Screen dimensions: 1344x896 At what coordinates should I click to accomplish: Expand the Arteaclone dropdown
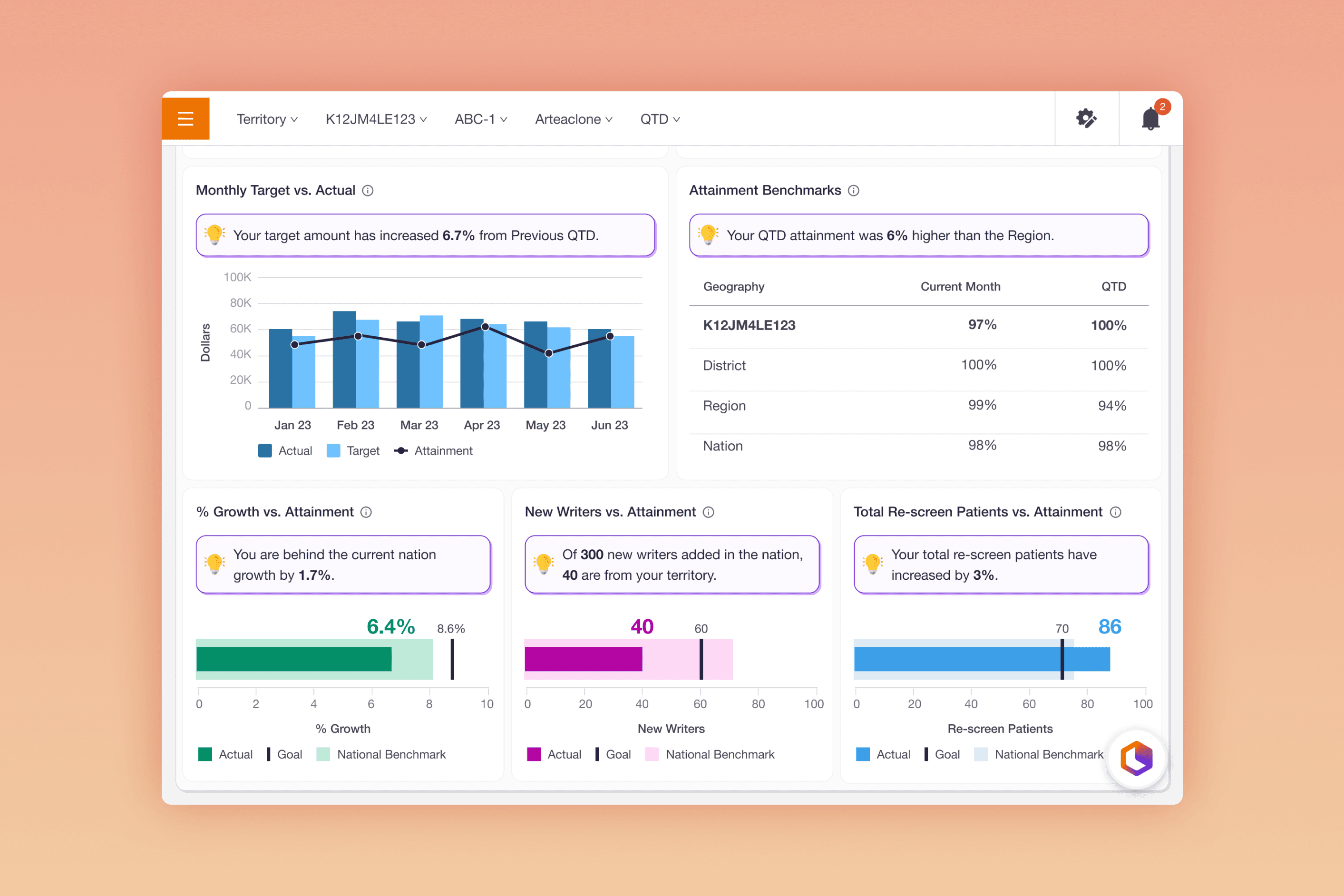pyautogui.click(x=574, y=119)
